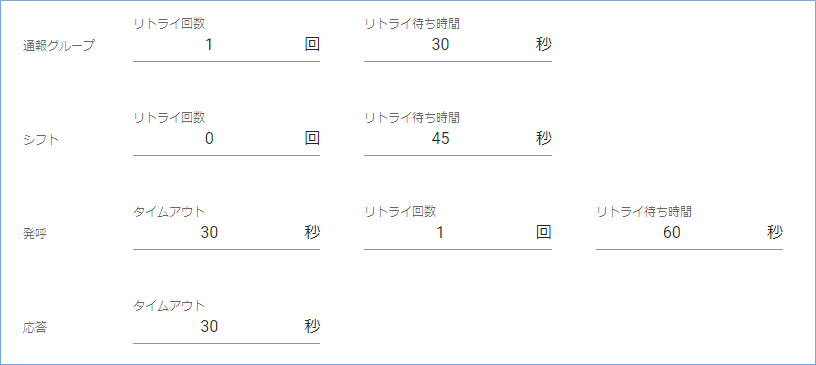
Task: Click the リトライ待ち時間 caption in シフト row
Action: click(x=412, y=118)
